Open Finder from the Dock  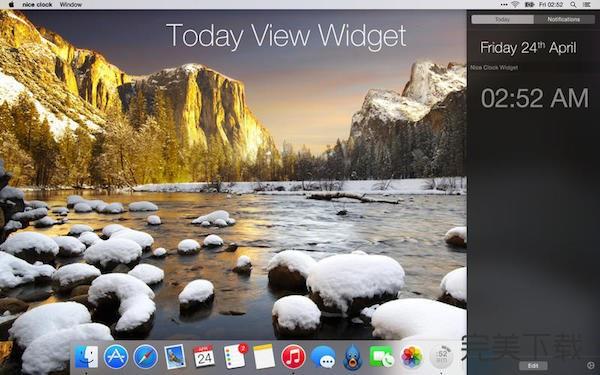pos(87,357)
